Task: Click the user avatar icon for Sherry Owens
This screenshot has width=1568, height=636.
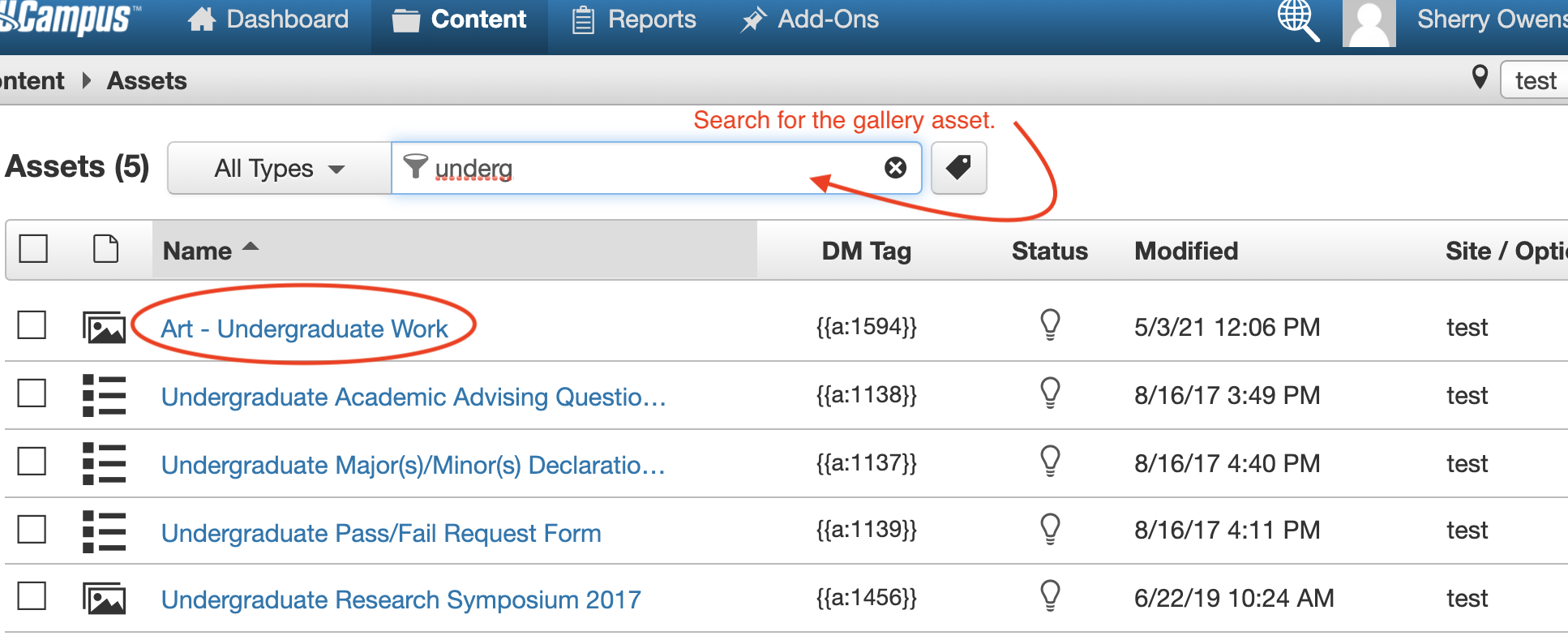Action: click(x=1369, y=24)
